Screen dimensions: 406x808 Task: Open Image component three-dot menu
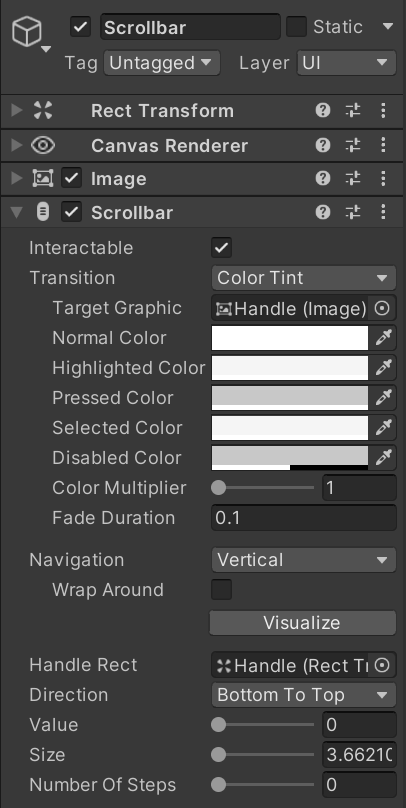coord(383,179)
